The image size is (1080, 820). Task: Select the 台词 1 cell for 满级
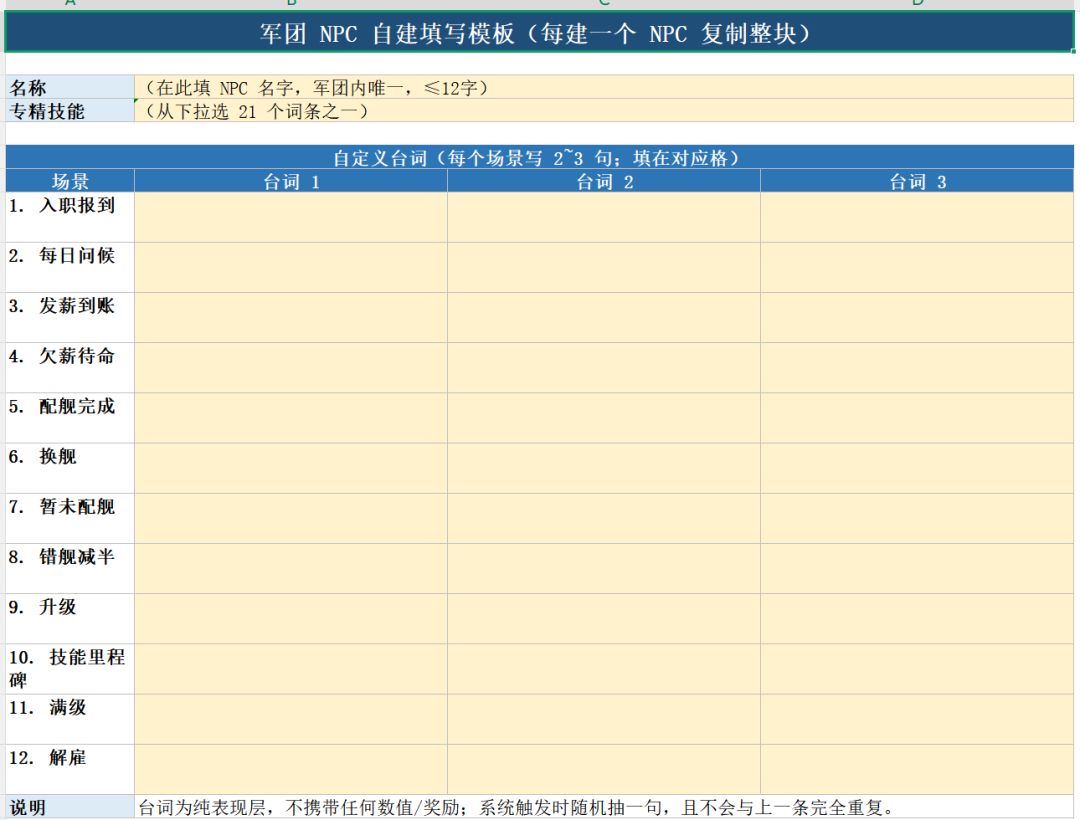(291, 720)
